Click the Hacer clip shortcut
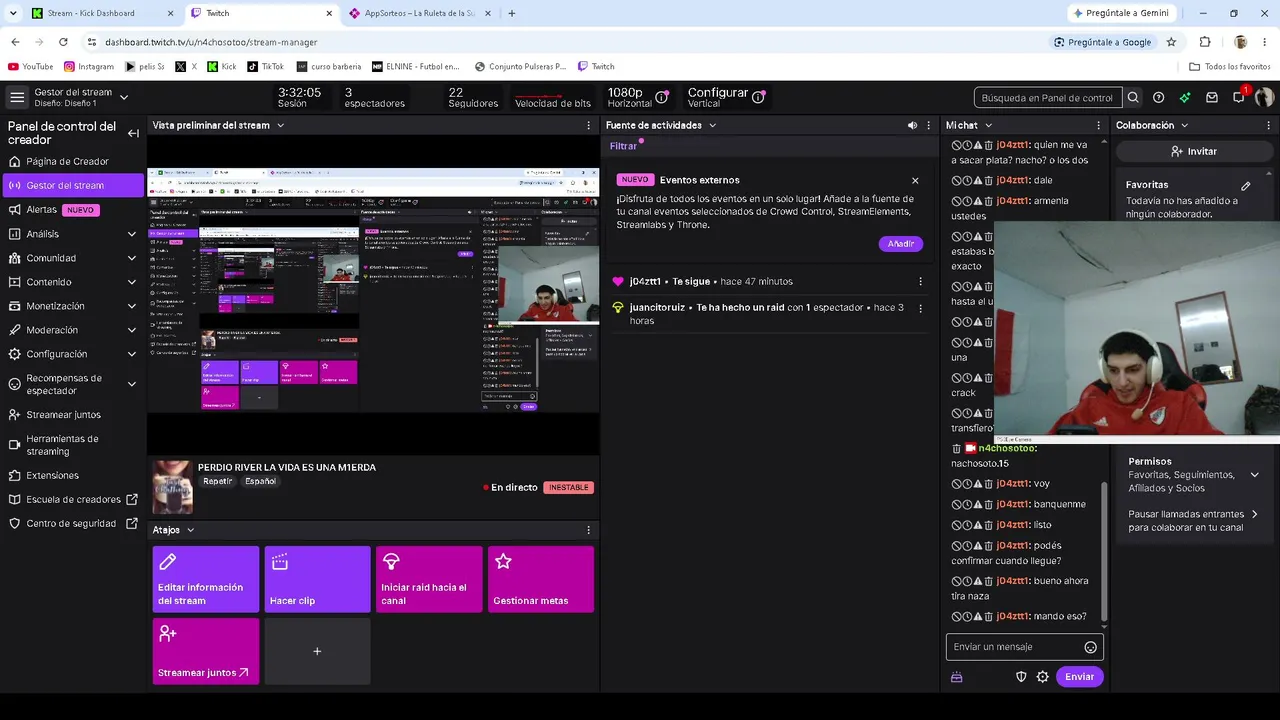Viewport: 1280px width, 720px height. tap(317, 579)
